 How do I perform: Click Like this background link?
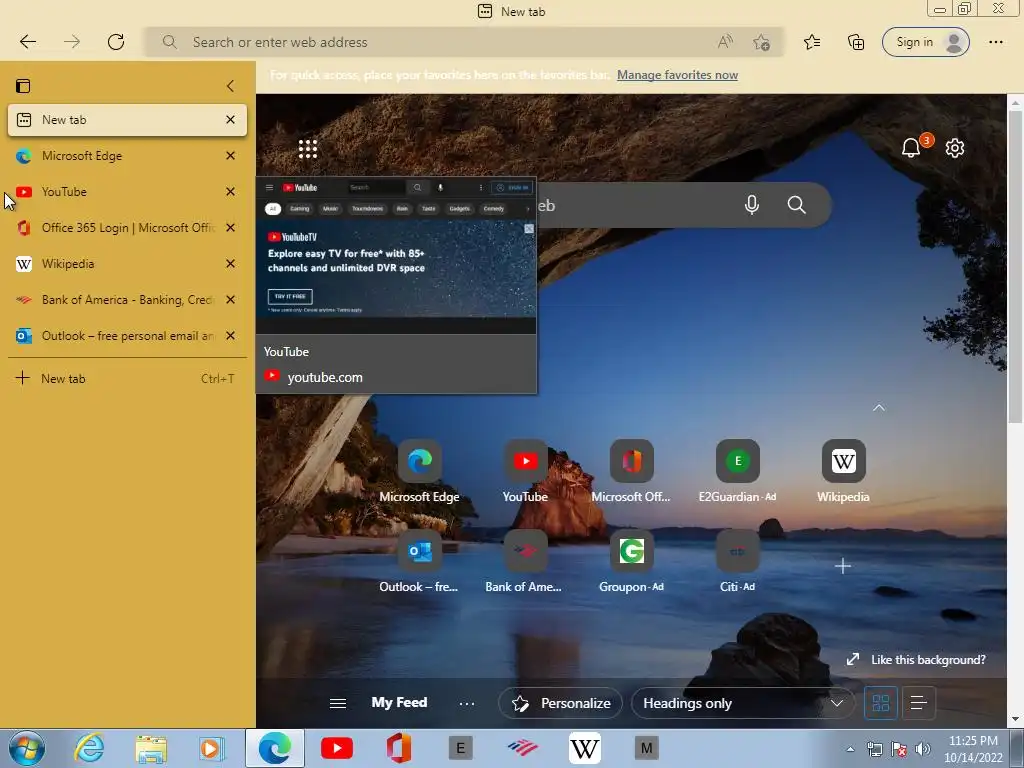coord(916,660)
